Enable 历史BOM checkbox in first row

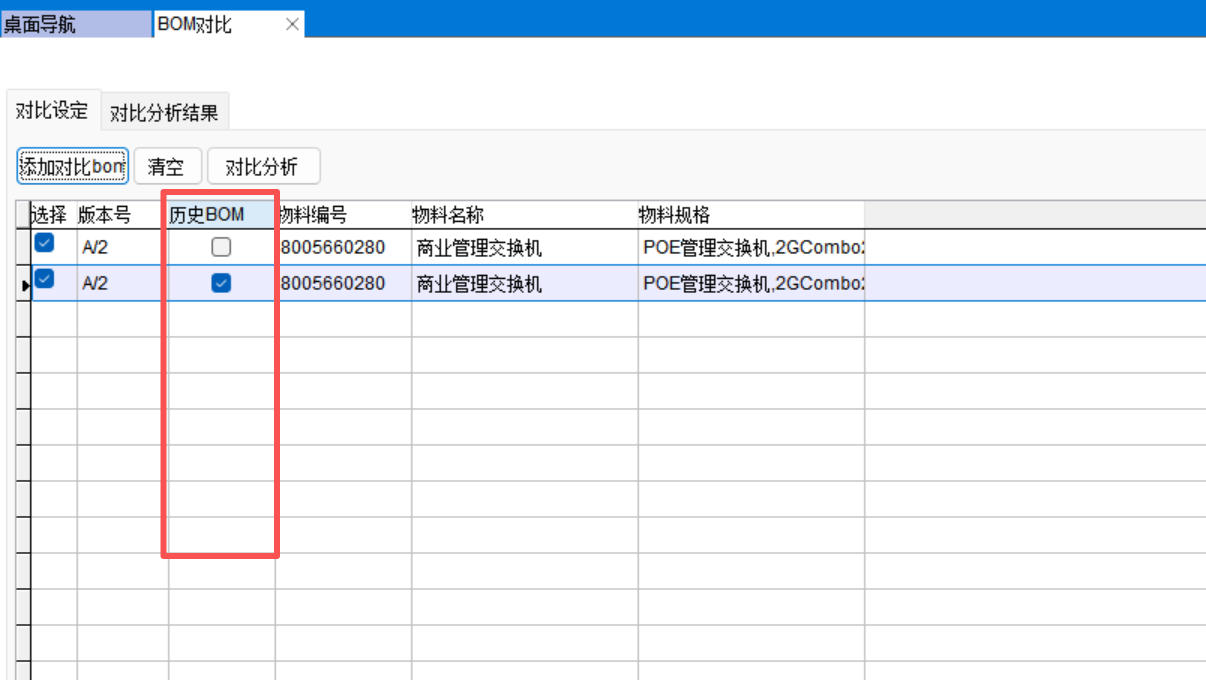(221, 247)
